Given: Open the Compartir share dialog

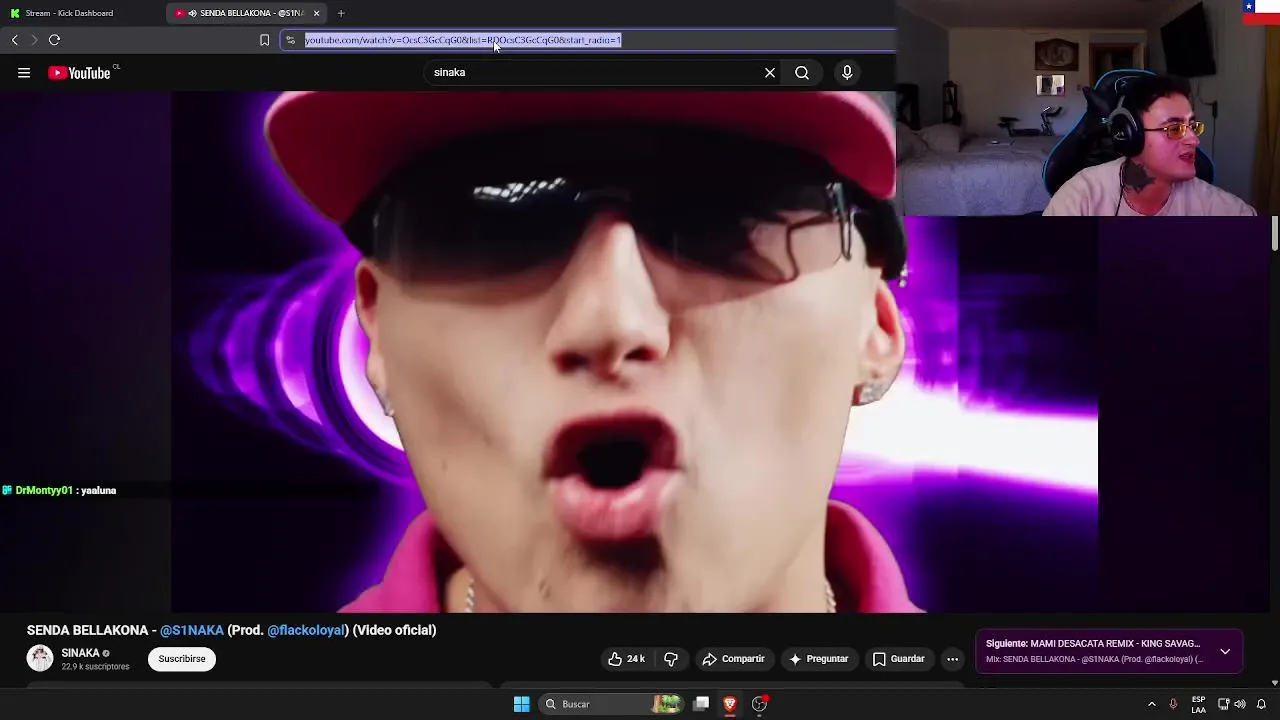Looking at the screenshot, I should 734,659.
